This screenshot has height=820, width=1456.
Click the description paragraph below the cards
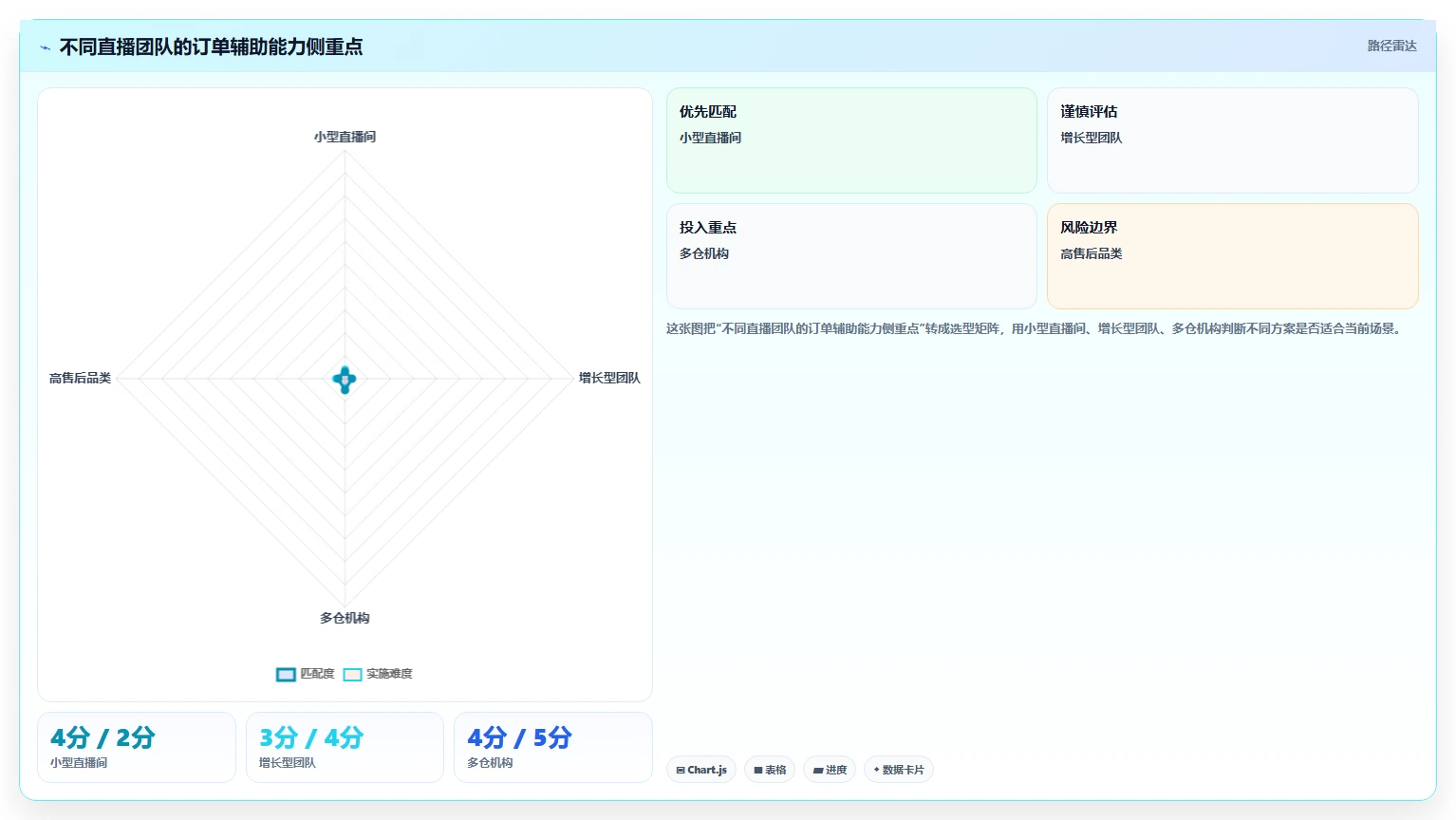point(1036,328)
